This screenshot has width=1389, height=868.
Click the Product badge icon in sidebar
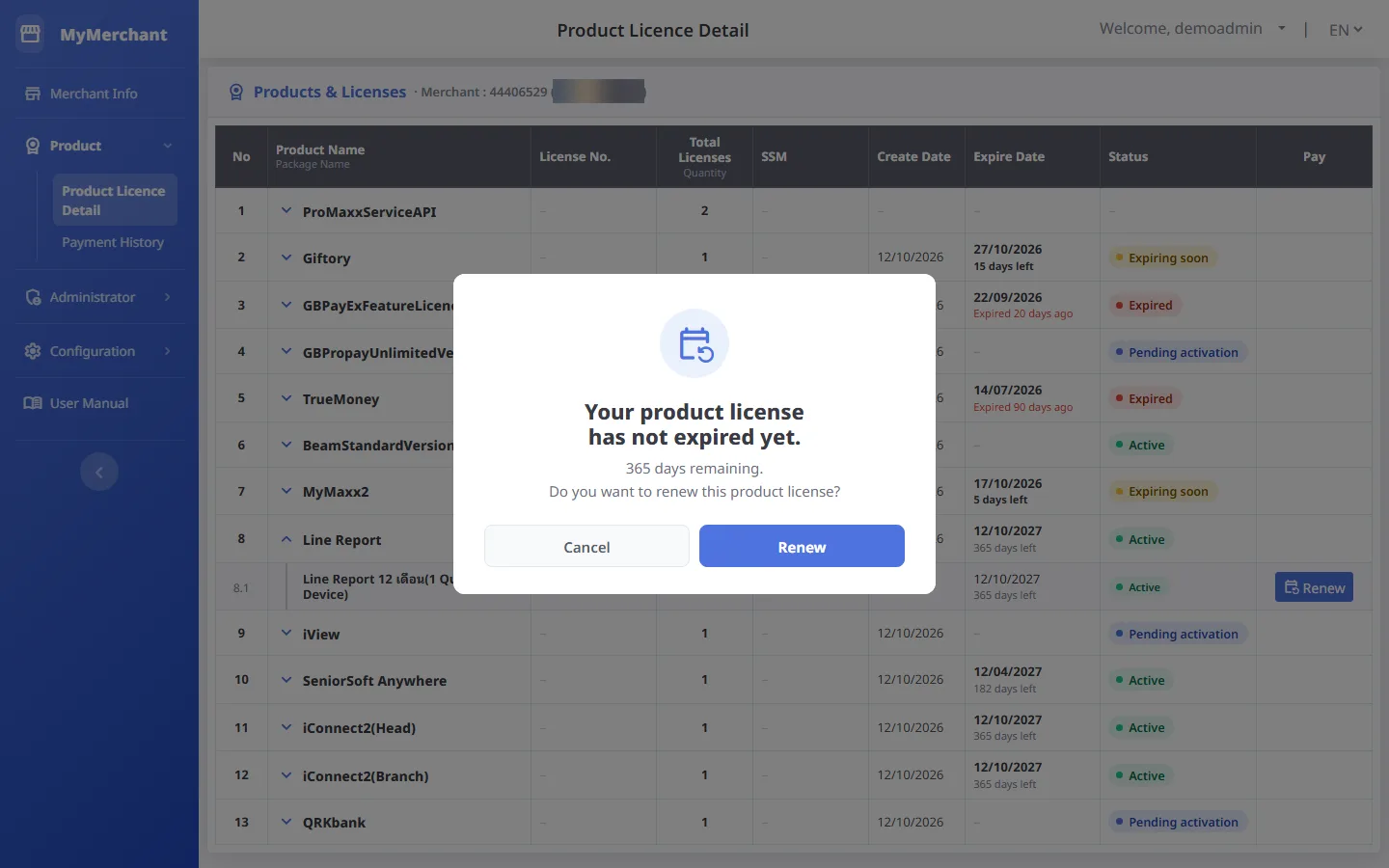point(33,146)
